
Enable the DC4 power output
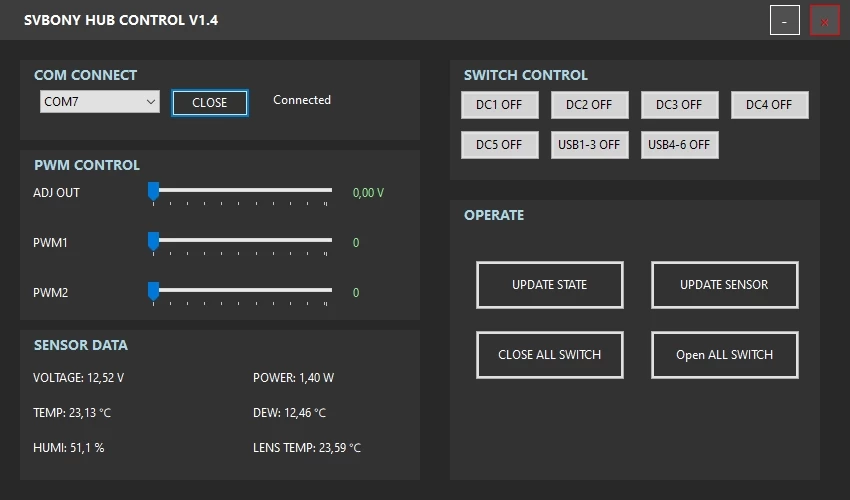pyautogui.click(x=769, y=105)
